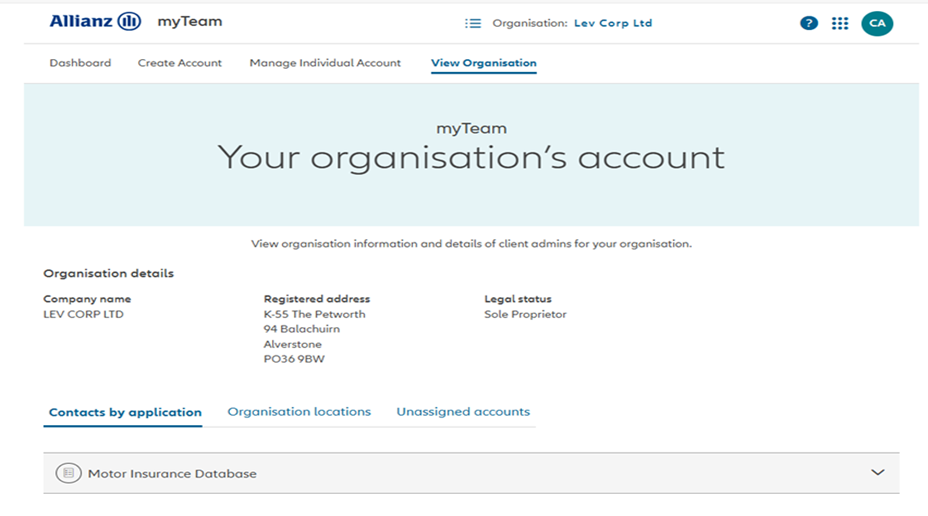The width and height of the screenshot is (928, 516).
Task: Click Your organisation's account heading
Action: click(471, 157)
